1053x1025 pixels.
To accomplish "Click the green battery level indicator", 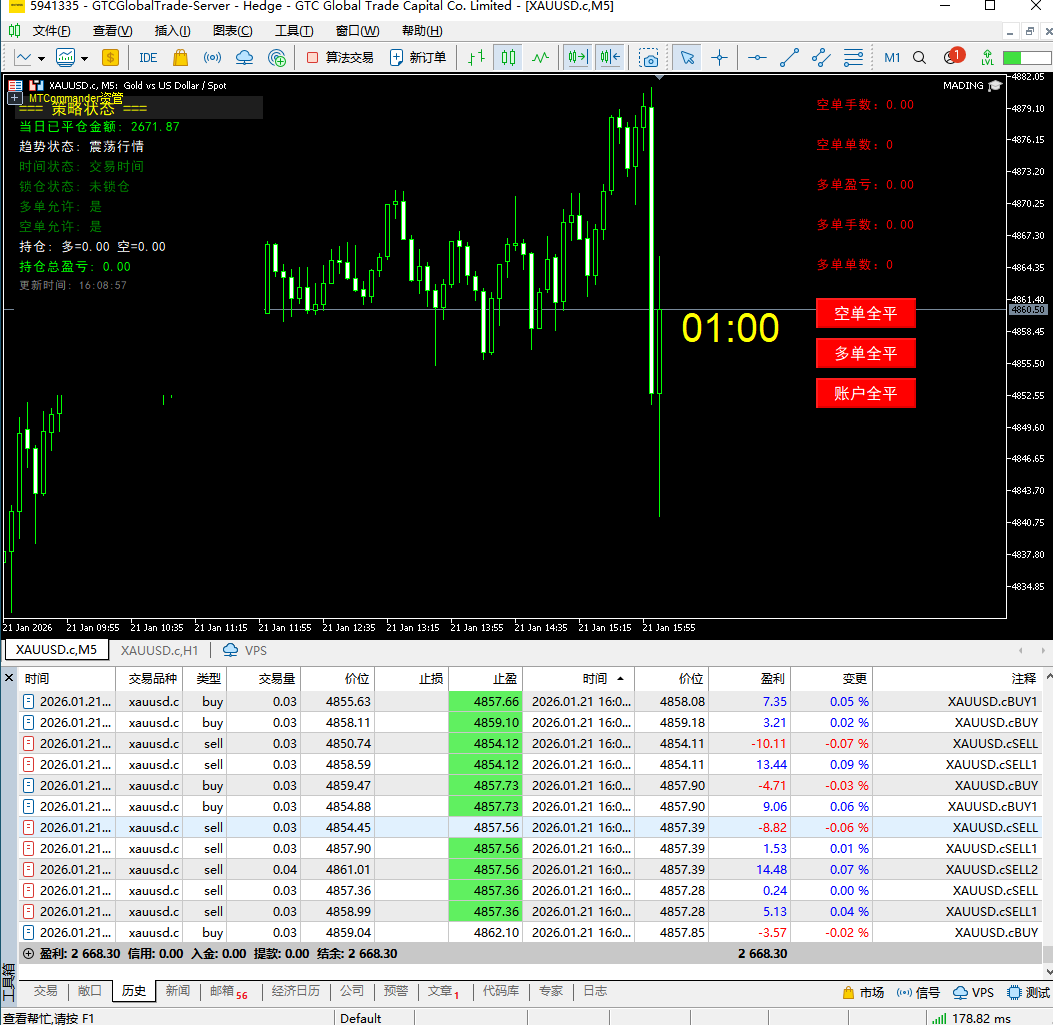I will [1027, 58].
